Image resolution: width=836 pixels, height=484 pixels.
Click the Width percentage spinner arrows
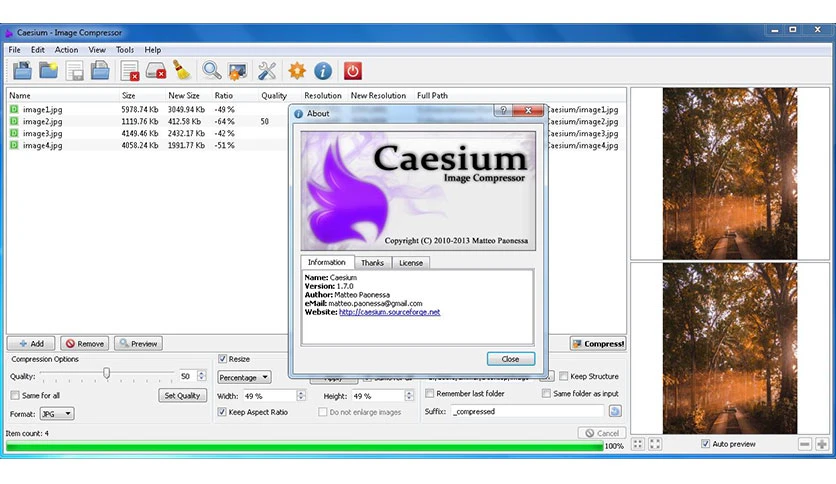[x=301, y=396]
